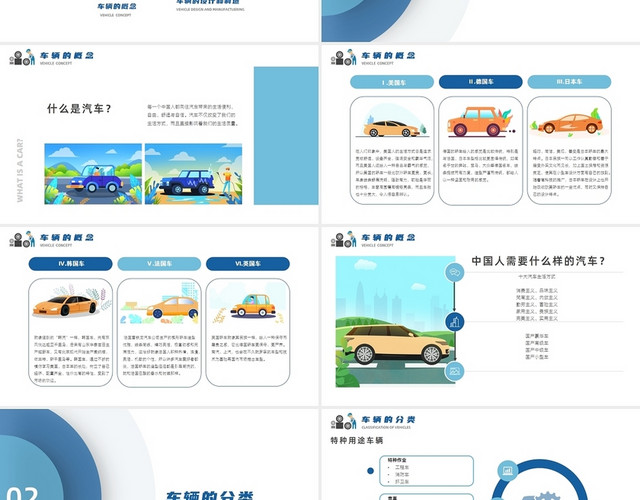Image resolution: width=640 pixels, height=500 pixels.
Task: Select the IV.韩国车 pill label
Action: click(70, 264)
